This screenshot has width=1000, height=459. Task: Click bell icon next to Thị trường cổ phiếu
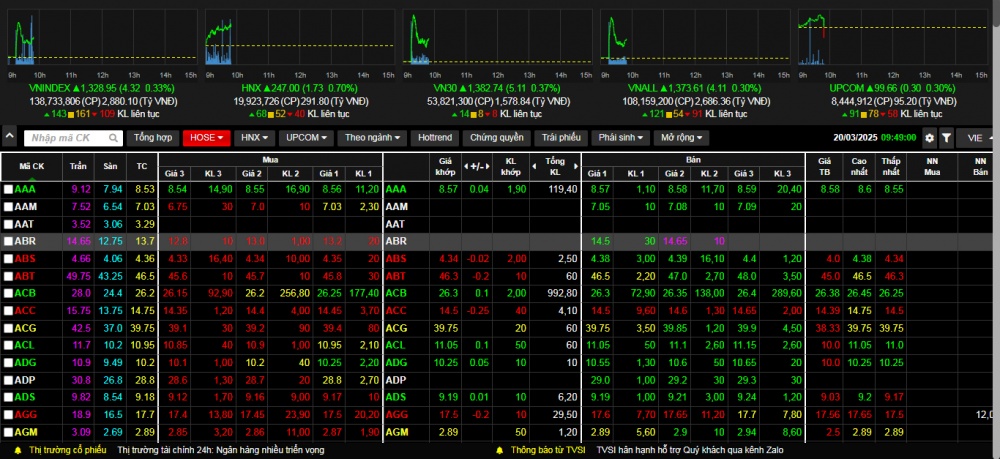point(19,450)
